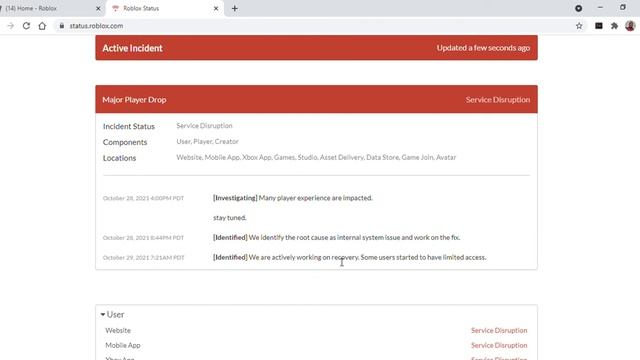Click the Investigating update message

pyautogui.click(x=293, y=198)
